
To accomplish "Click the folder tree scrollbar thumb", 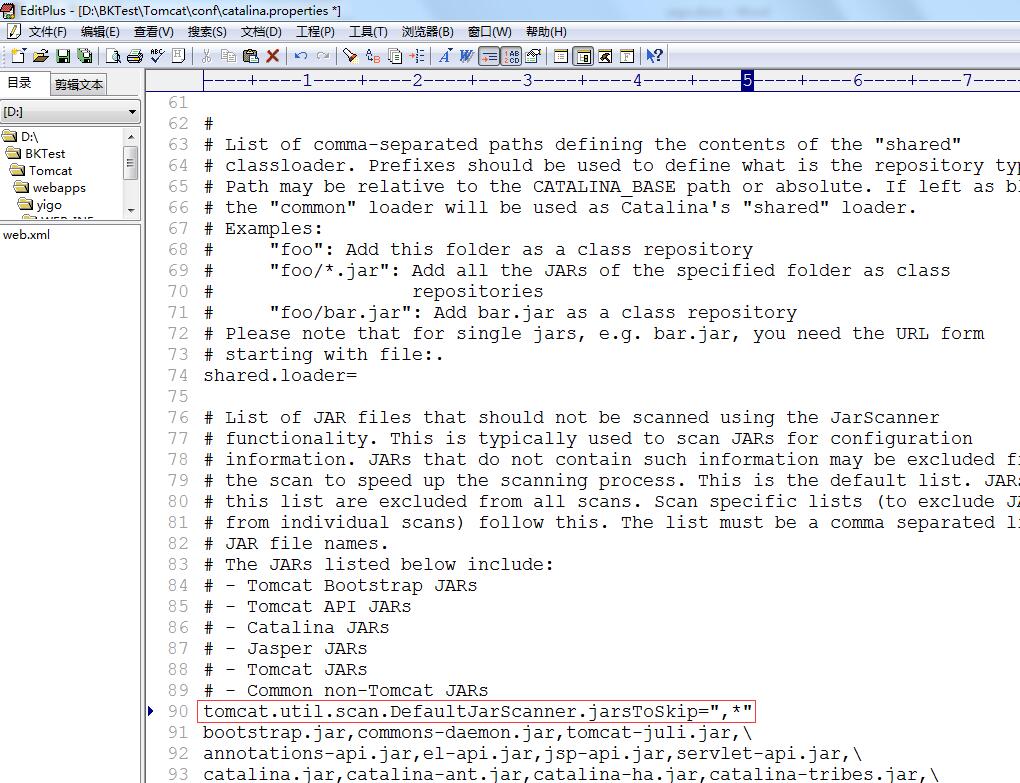I will (131, 162).
